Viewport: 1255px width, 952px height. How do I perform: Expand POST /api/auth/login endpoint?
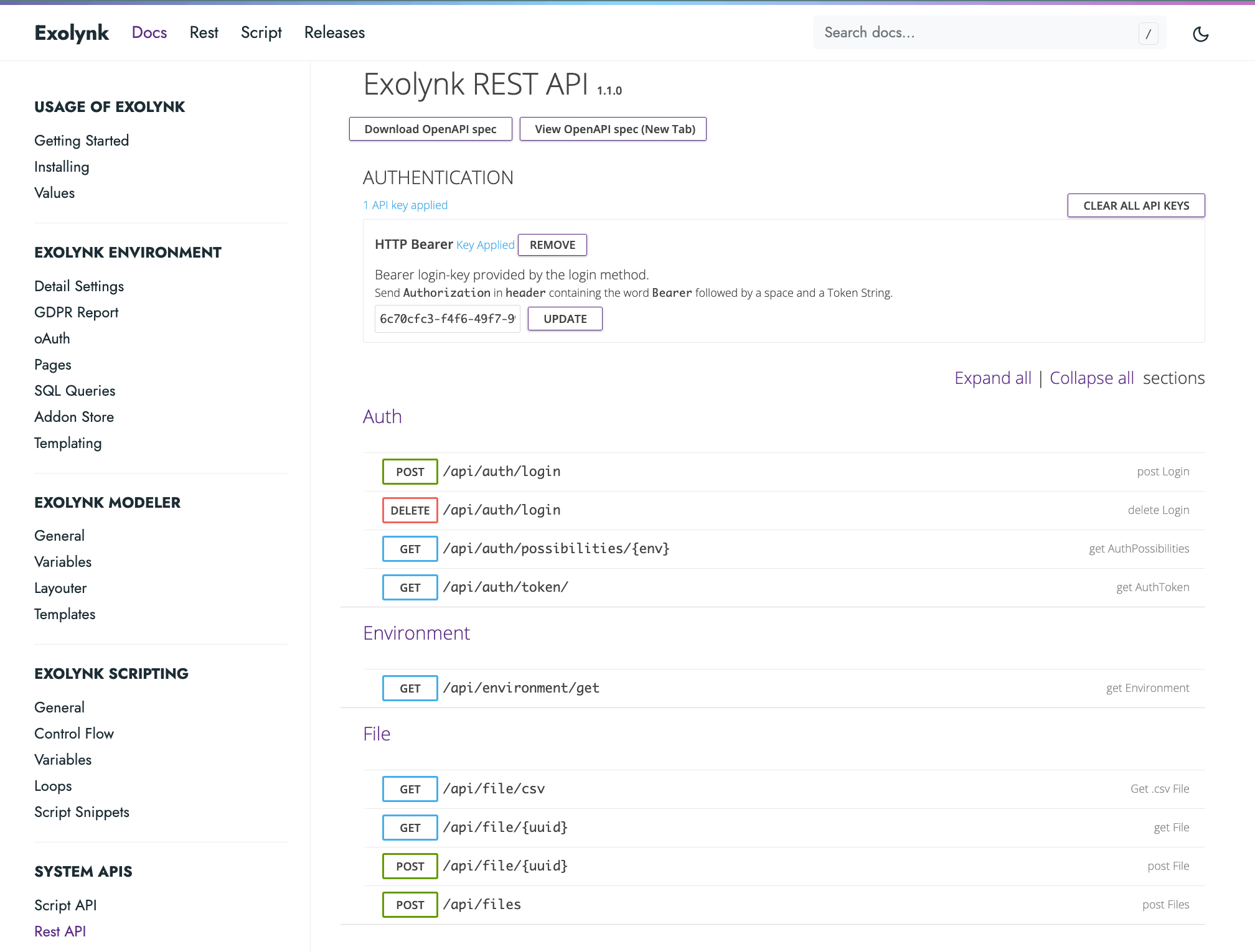[x=784, y=472]
